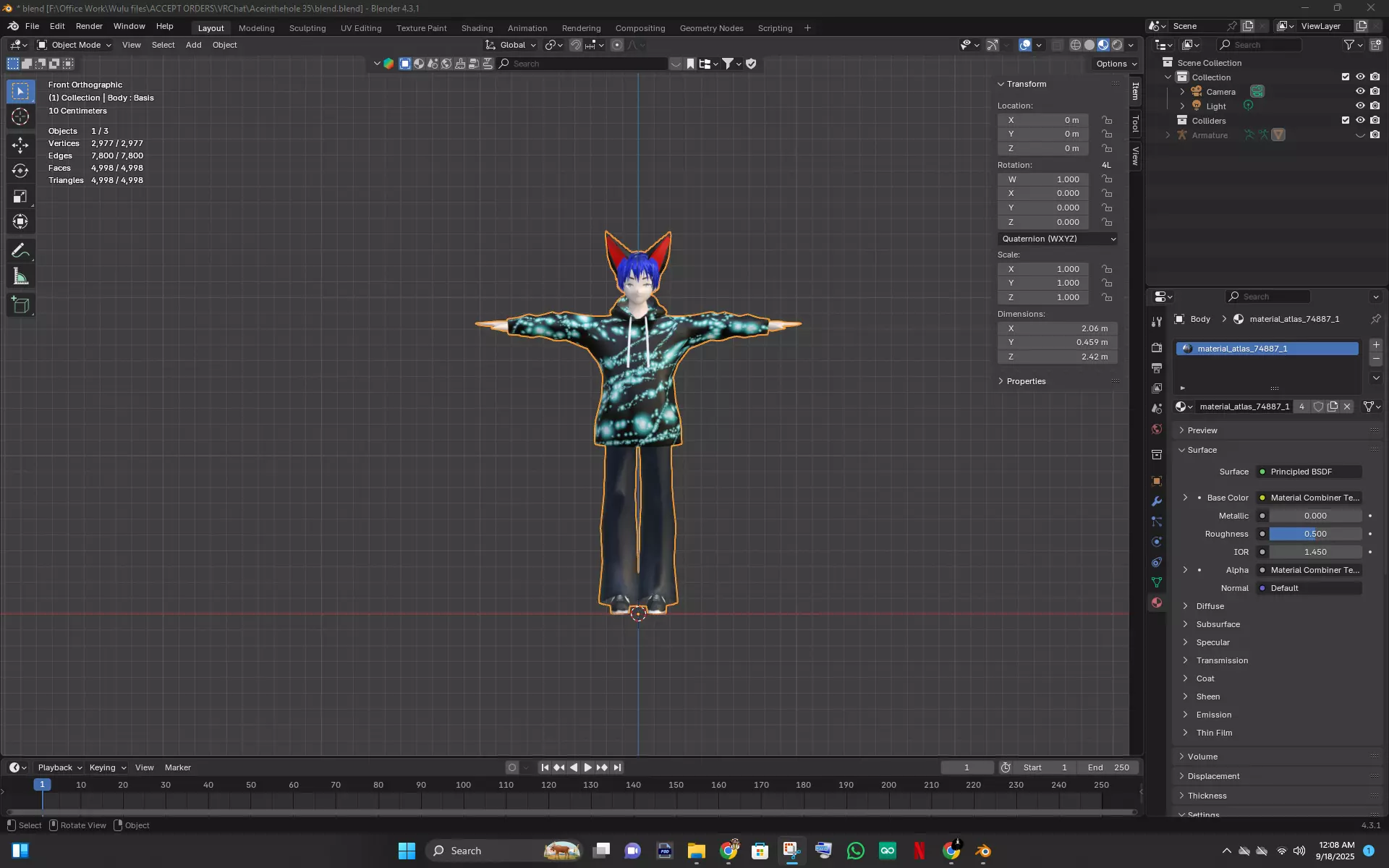The image size is (1389, 868).
Task: Unlink material_atlas_74887_1 with X button
Action: [1347, 407]
